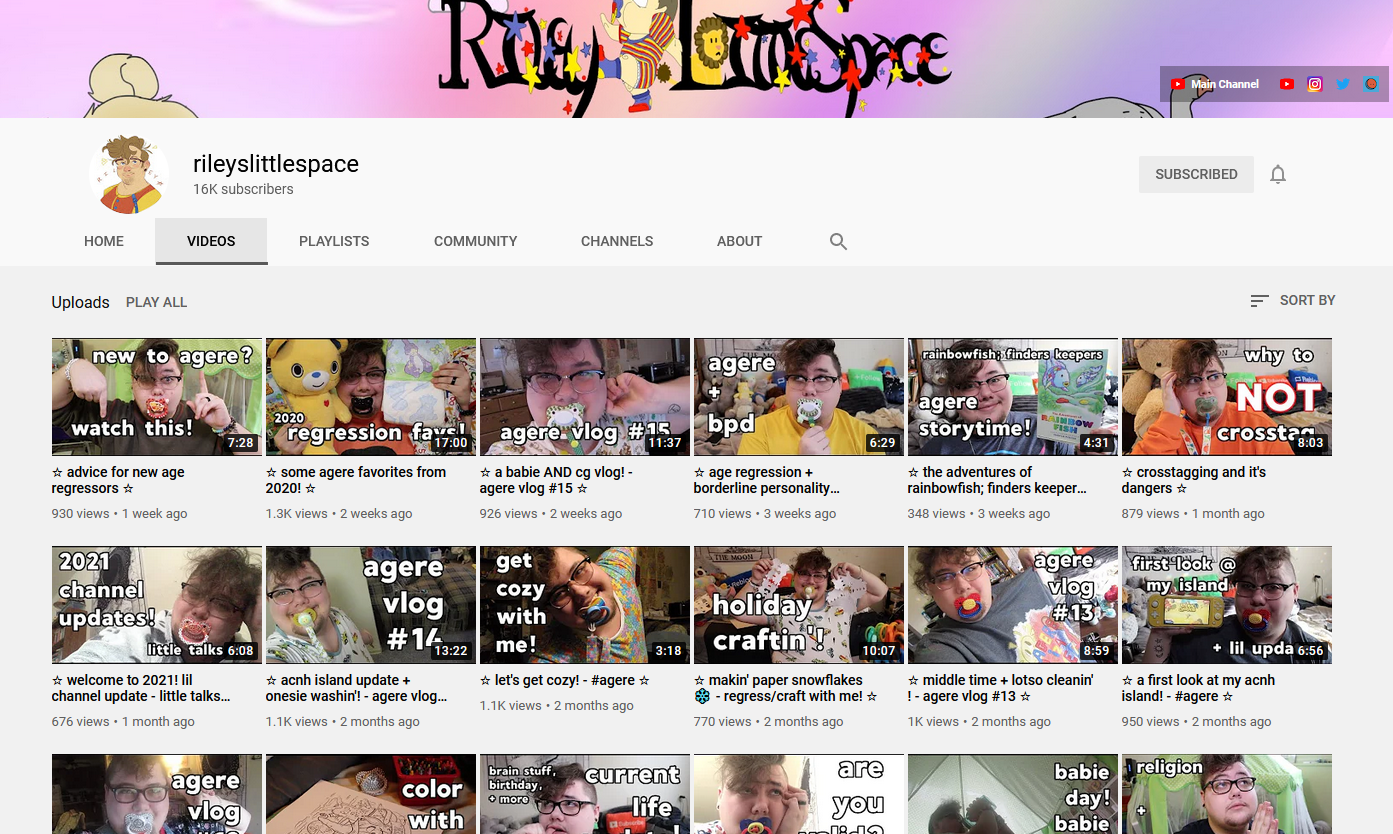1393x834 pixels.
Task: Open the 'are you valid?' thumbnail
Action: pyautogui.click(x=799, y=794)
